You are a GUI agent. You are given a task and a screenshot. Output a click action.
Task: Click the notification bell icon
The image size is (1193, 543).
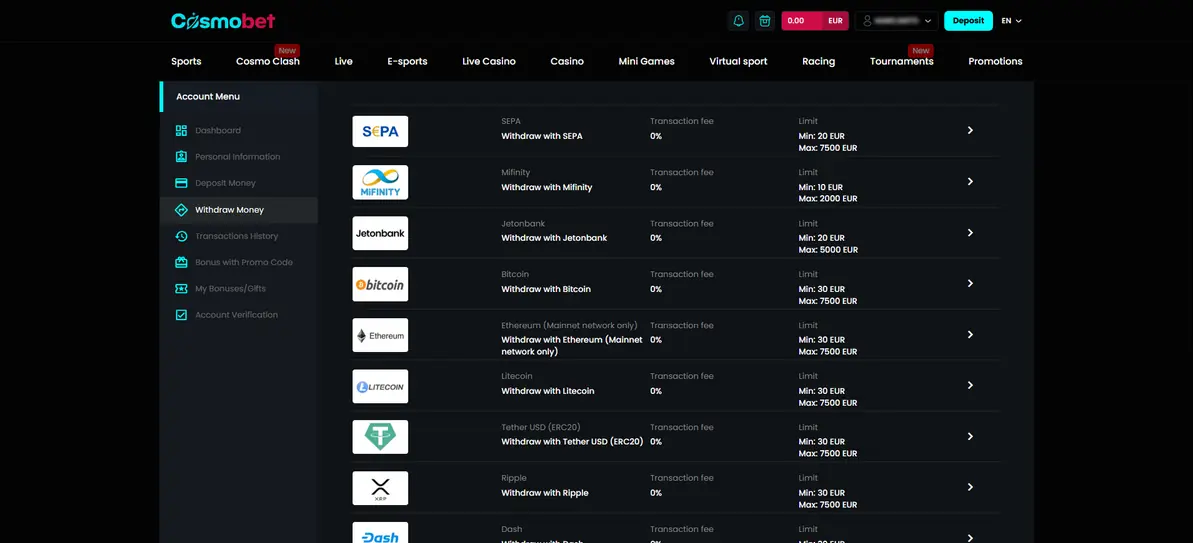pyautogui.click(x=738, y=21)
